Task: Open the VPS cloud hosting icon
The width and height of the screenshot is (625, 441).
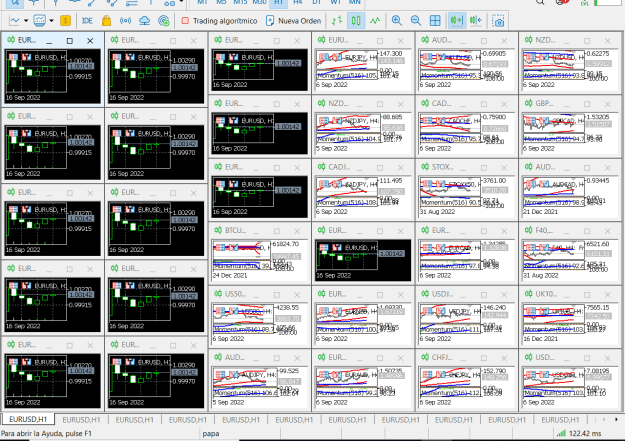Action: click(x=144, y=21)
